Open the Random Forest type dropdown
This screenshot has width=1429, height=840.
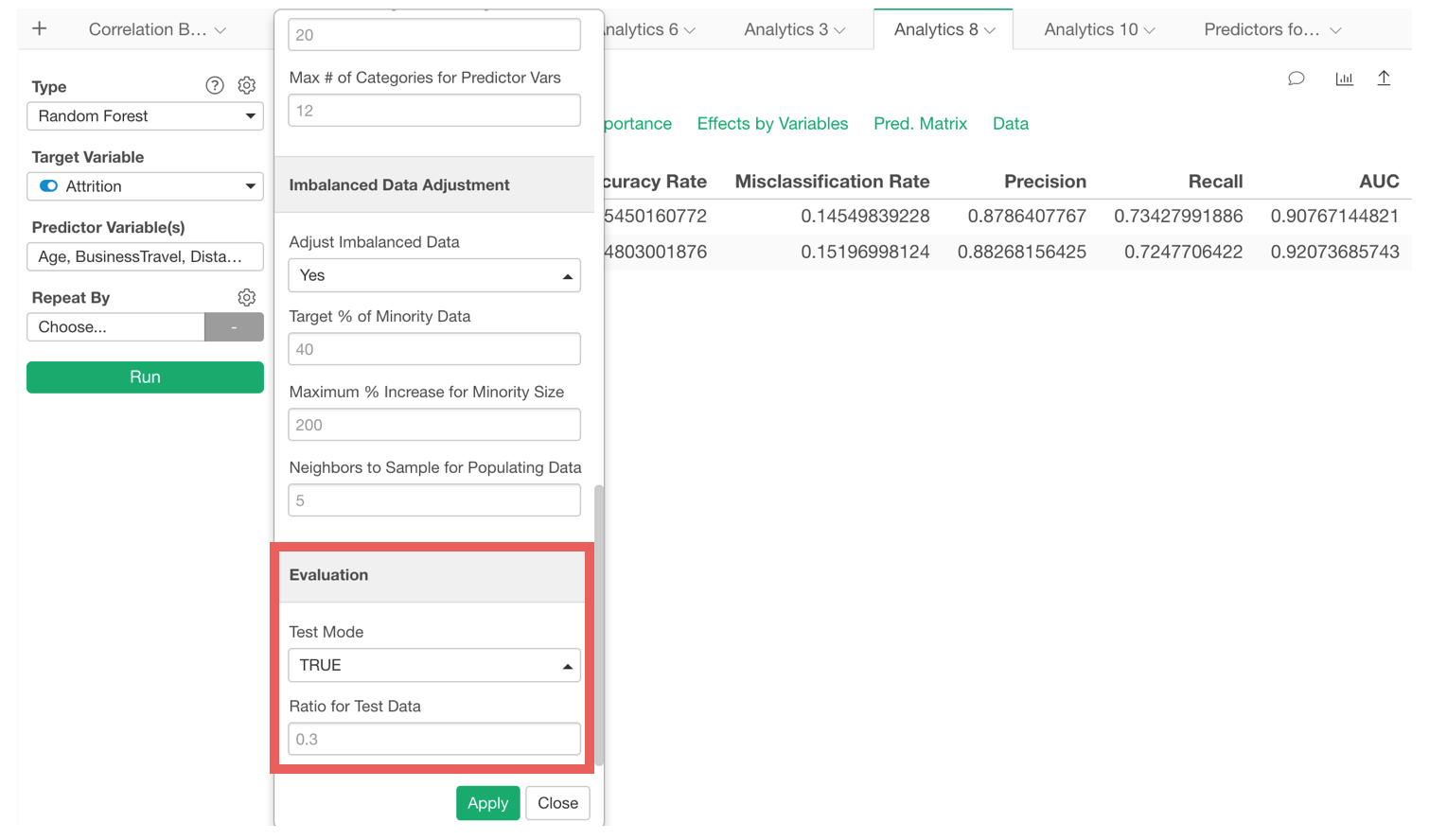coord(145,116)
